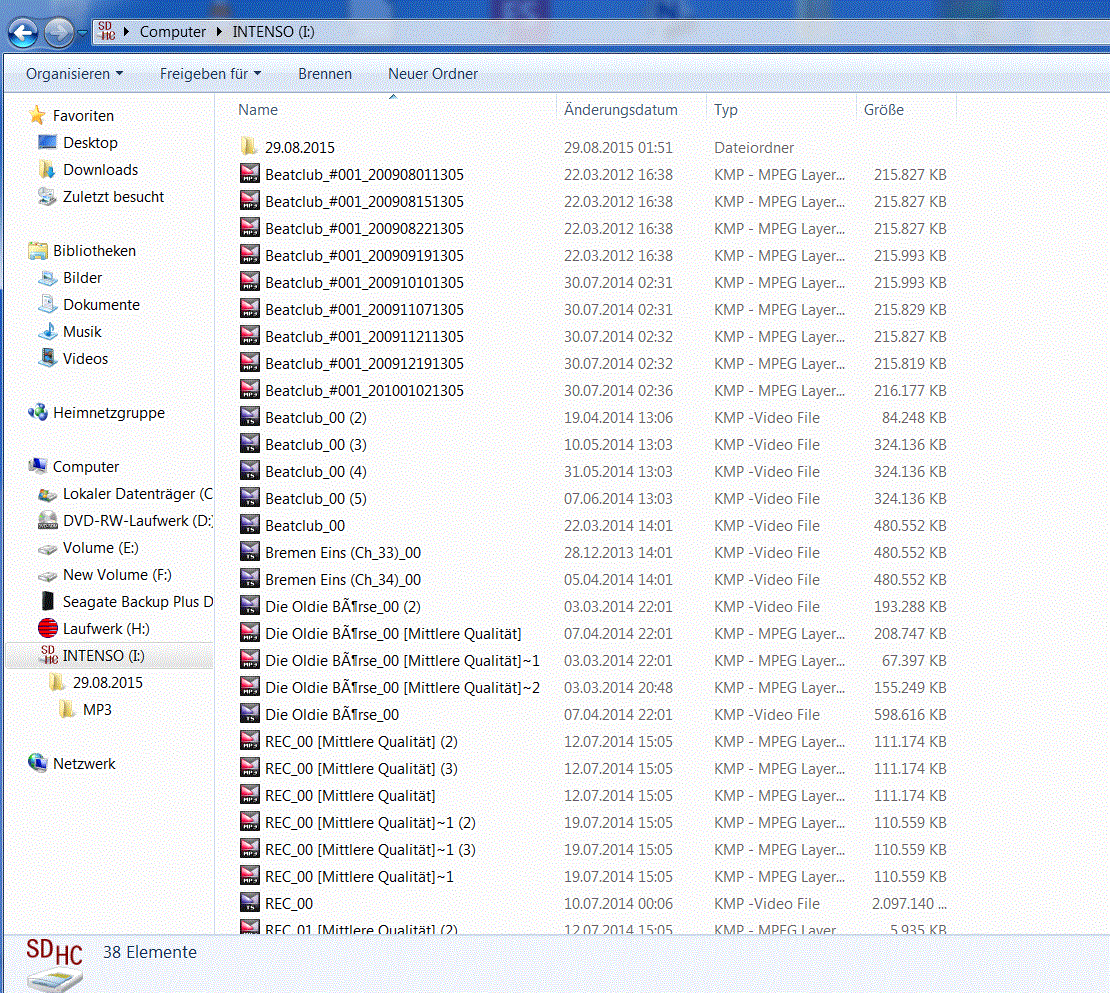
Task: Click the 598.616 KB size cell
Action: point(910,715)
